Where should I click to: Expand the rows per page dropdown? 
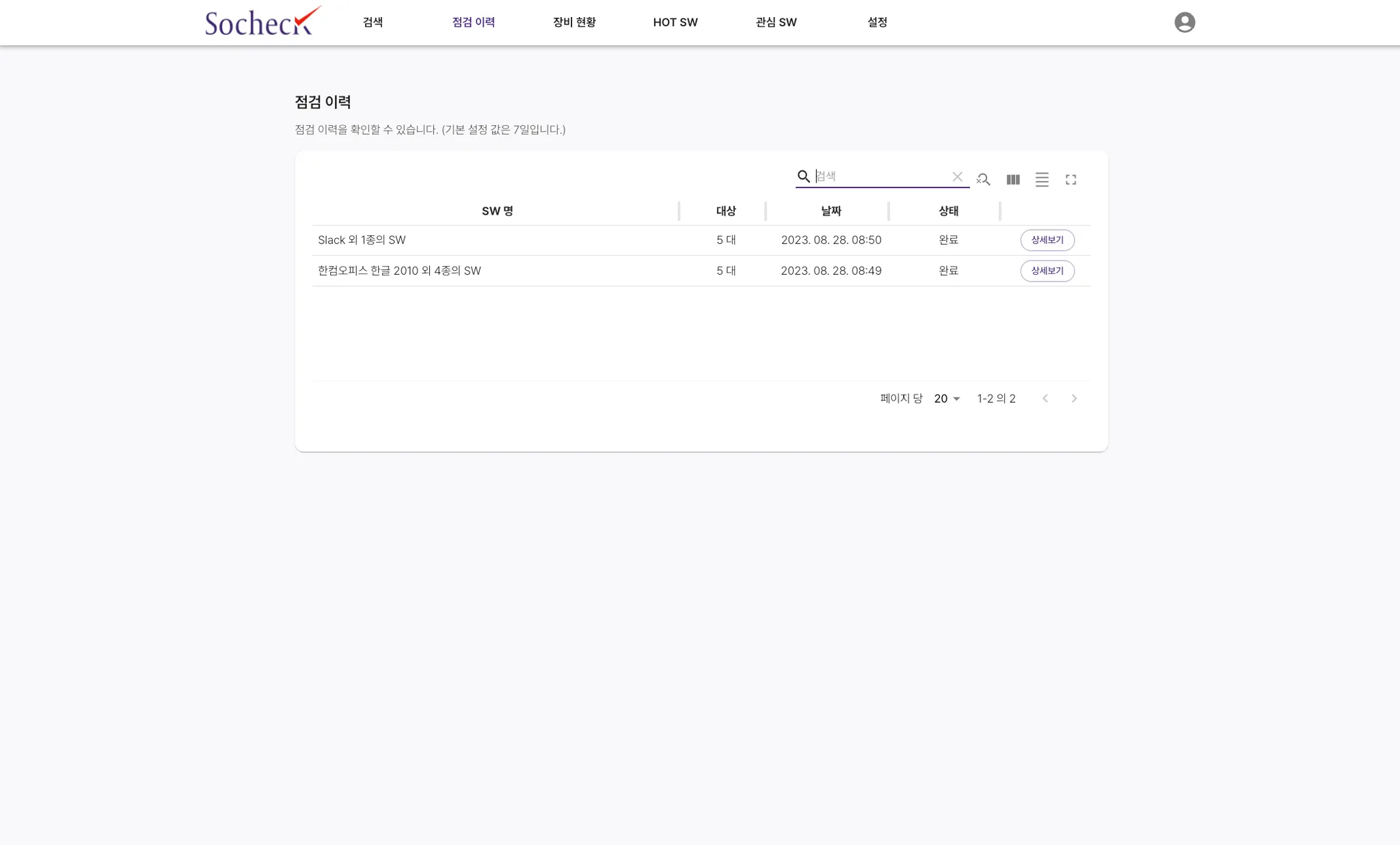click(x=947, y=399)
